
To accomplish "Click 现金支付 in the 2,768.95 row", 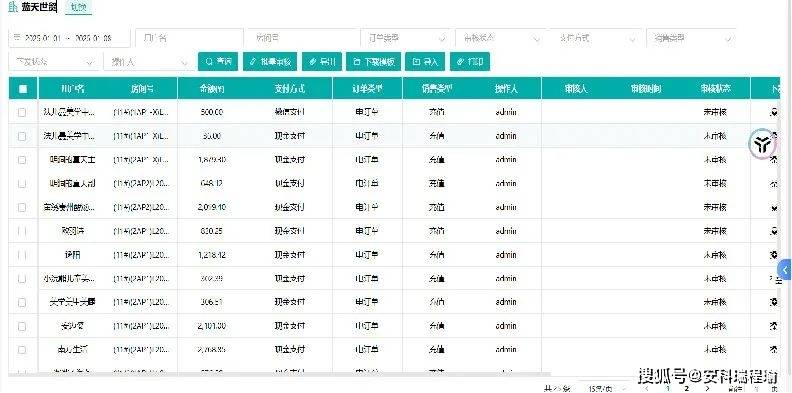I will click(x=289, y=350).
